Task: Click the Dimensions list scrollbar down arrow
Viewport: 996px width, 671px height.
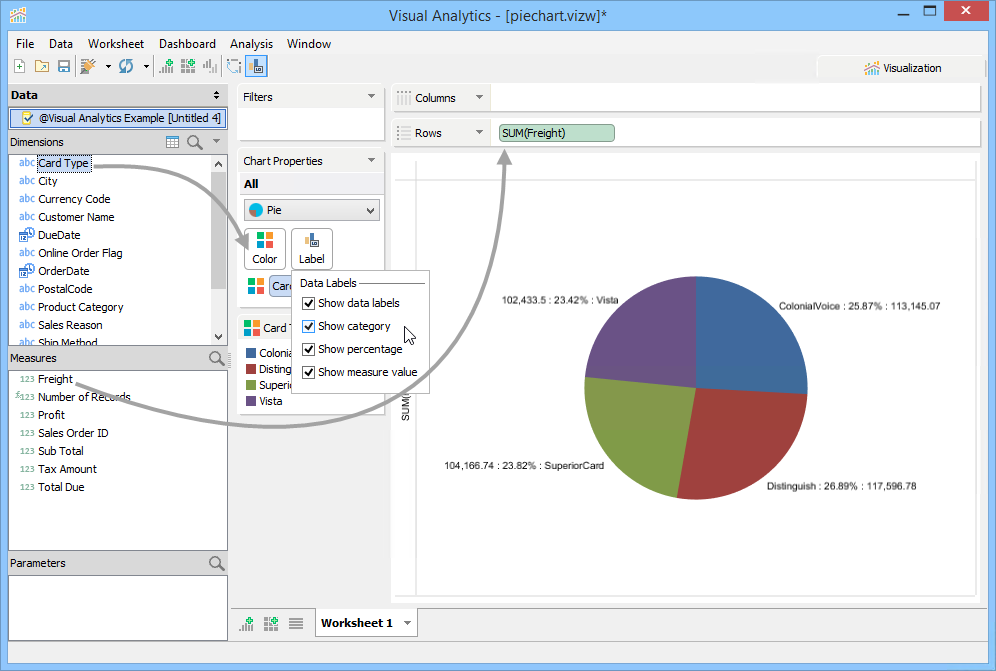Action: pos(219,337)
